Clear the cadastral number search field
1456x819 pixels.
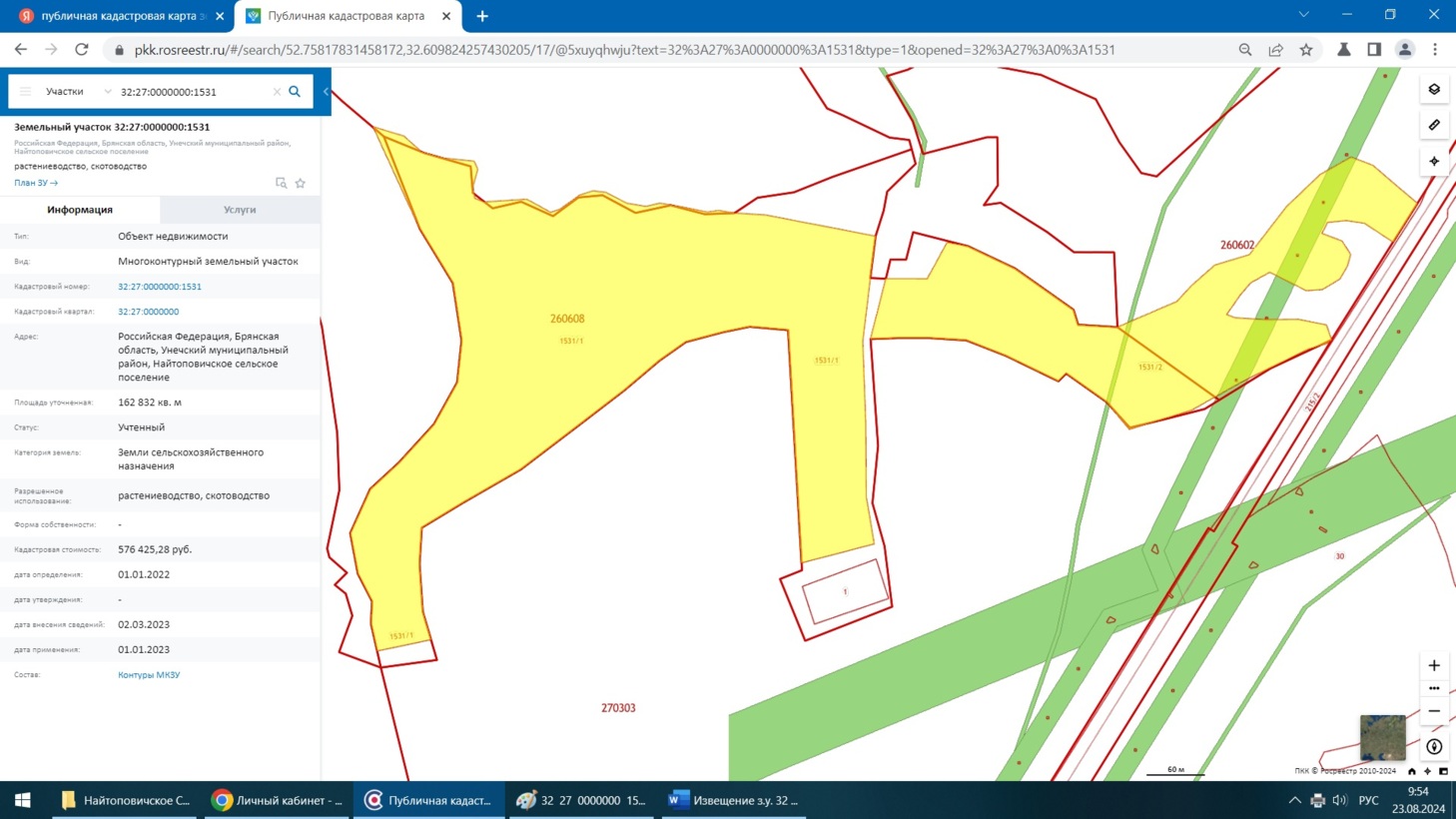click(277, 92)
